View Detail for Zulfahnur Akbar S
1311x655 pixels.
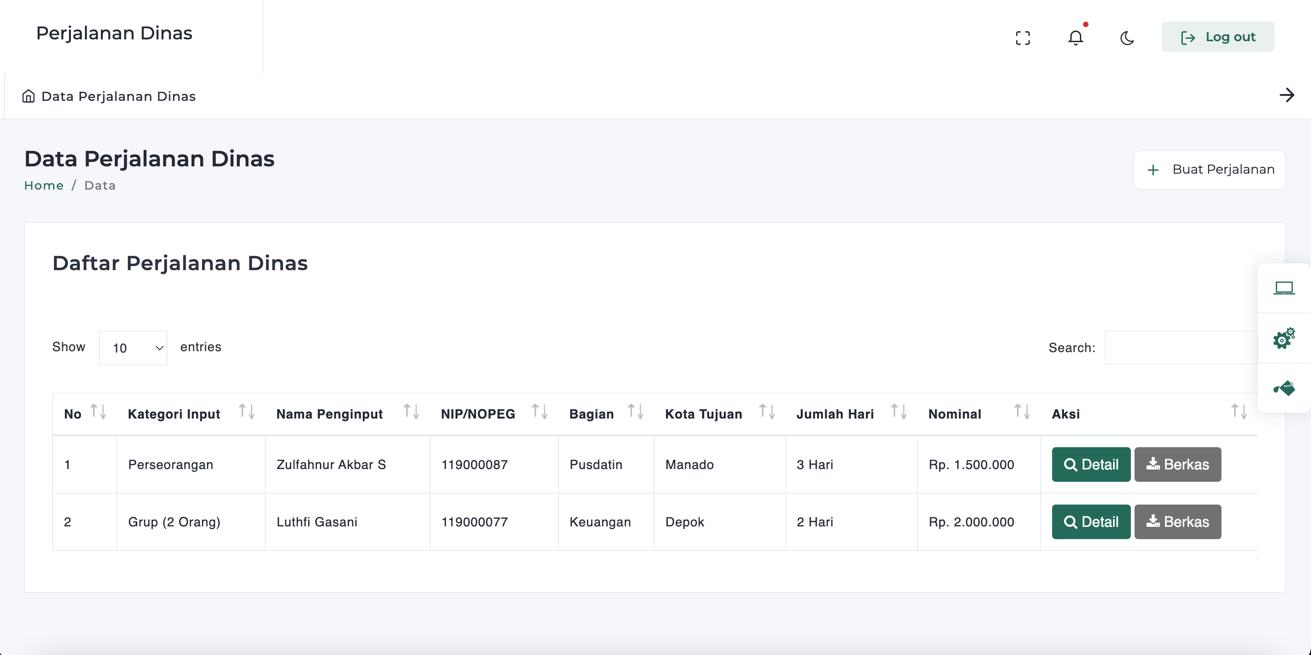coord(1090,465)
